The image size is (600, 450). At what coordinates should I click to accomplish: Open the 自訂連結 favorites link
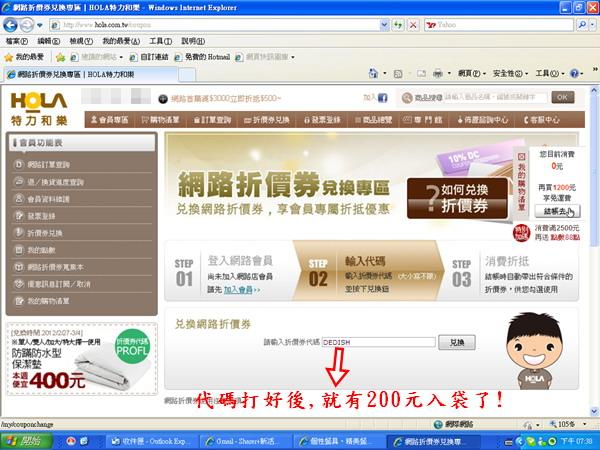point(149,57)
